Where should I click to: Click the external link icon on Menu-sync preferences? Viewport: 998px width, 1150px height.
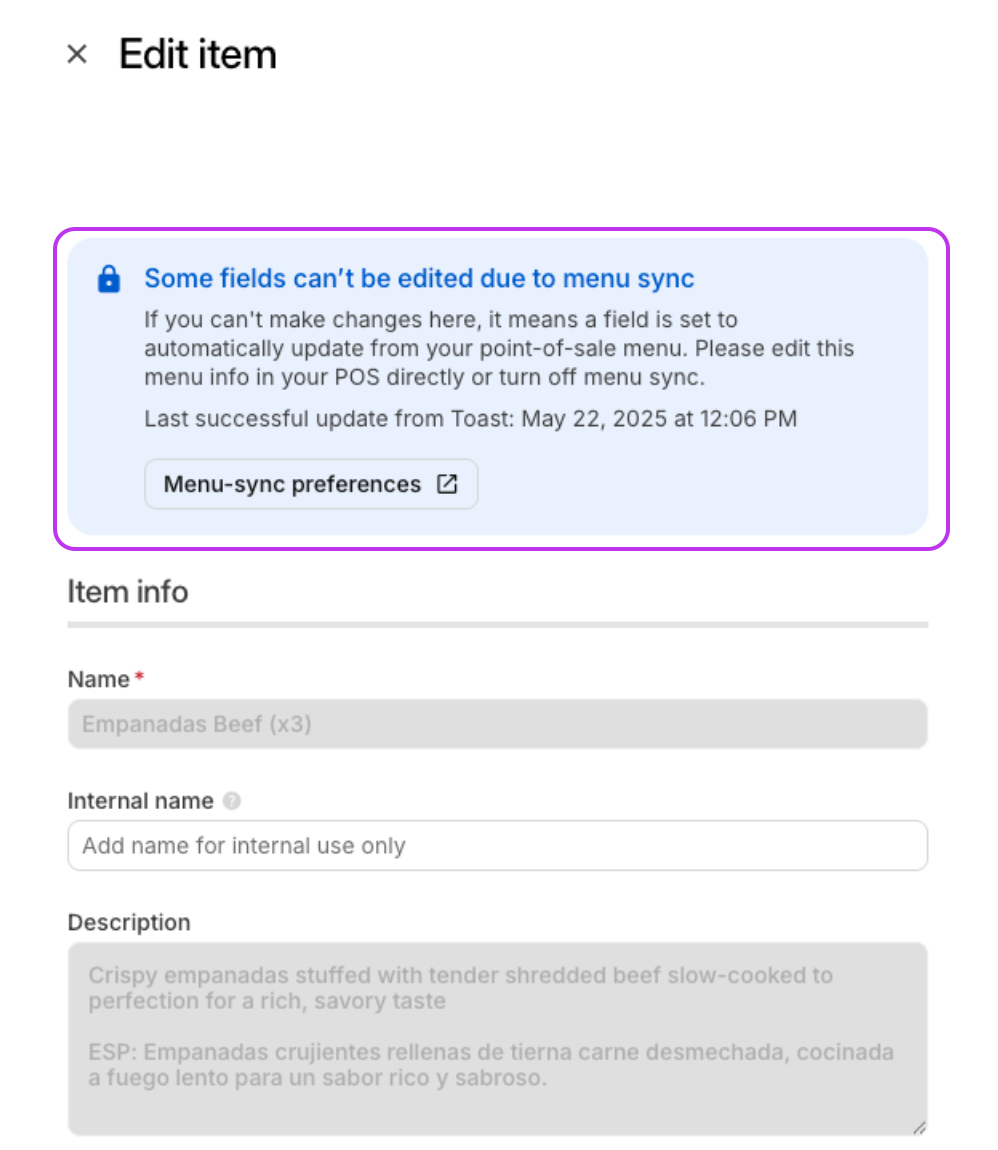pyautogui.click(x=447, y=484)
